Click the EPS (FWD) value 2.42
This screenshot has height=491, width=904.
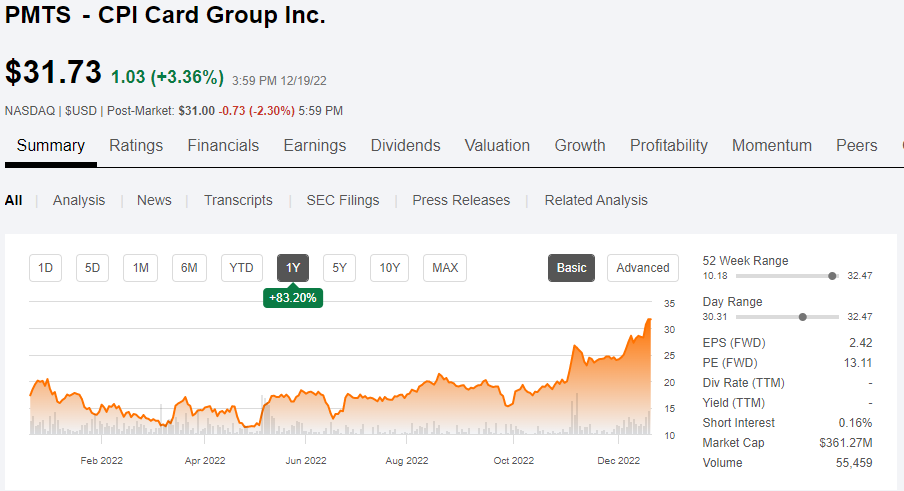(x=861, y=343)
